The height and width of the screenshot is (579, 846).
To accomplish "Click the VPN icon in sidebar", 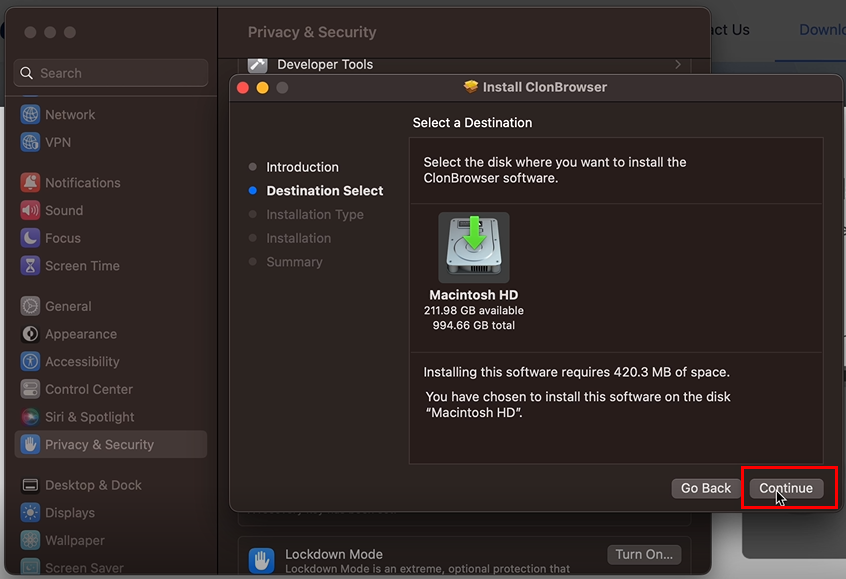I will 30,142.
